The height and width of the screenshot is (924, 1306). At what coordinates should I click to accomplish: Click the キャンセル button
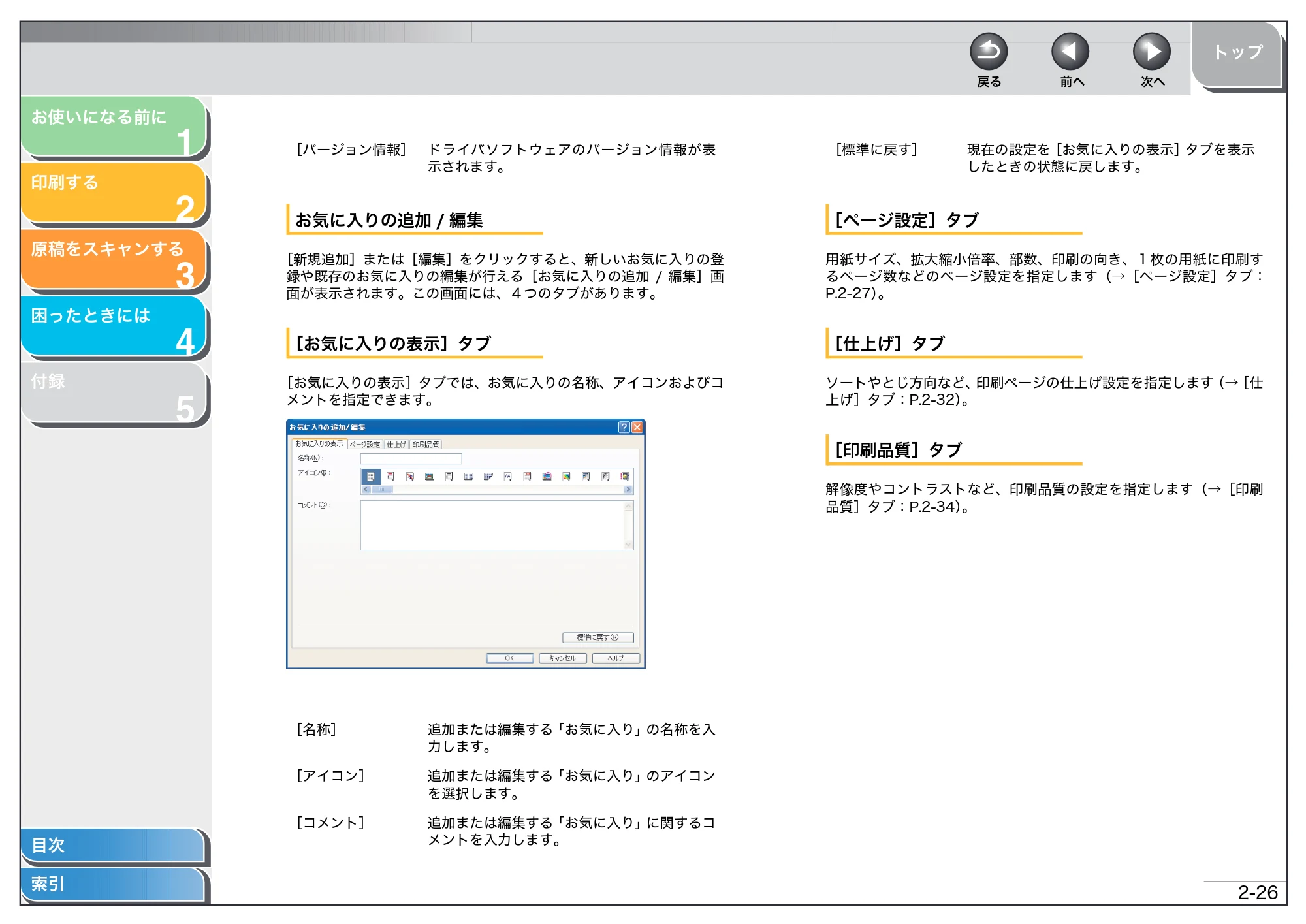point(562,658)
